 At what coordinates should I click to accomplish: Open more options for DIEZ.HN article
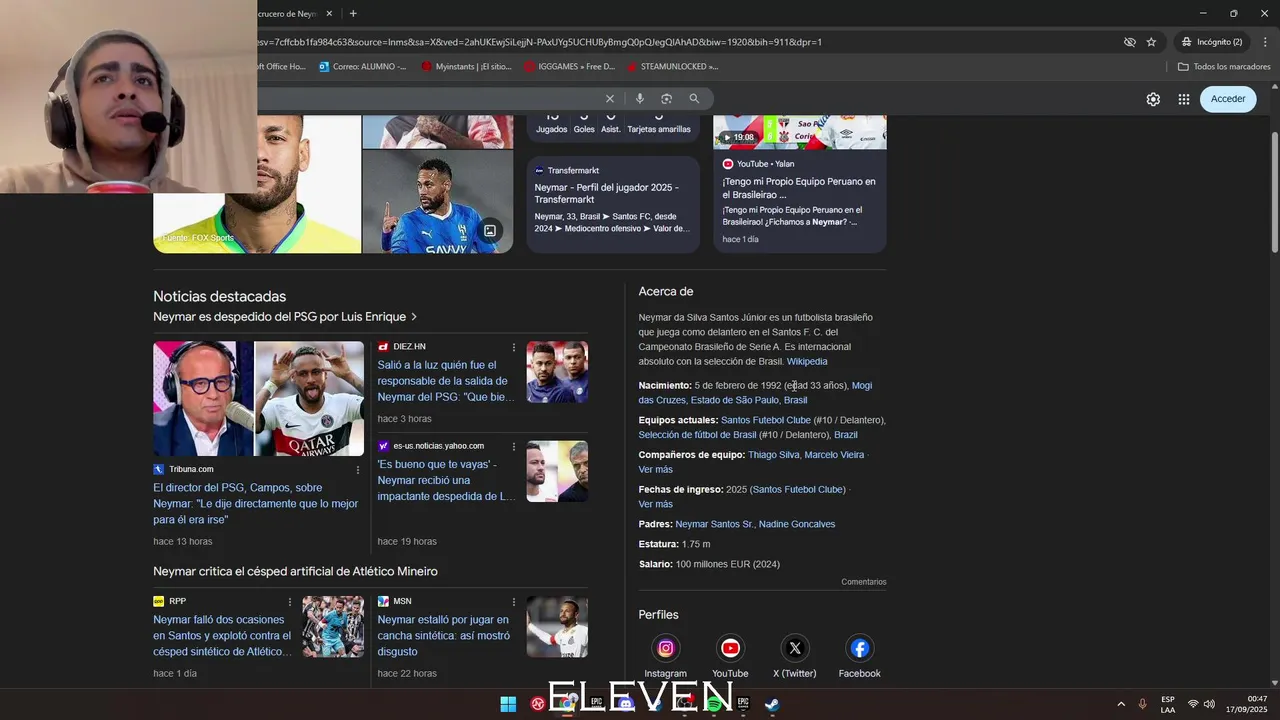514,347
